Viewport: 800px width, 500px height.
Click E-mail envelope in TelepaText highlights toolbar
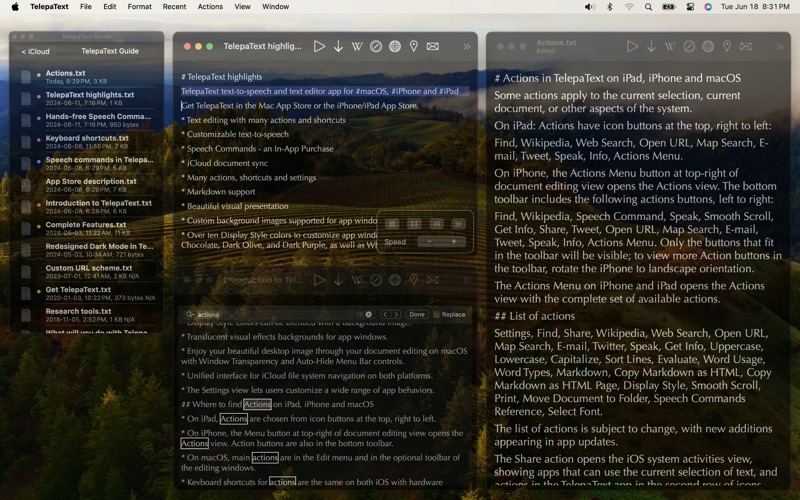(433, 46)
